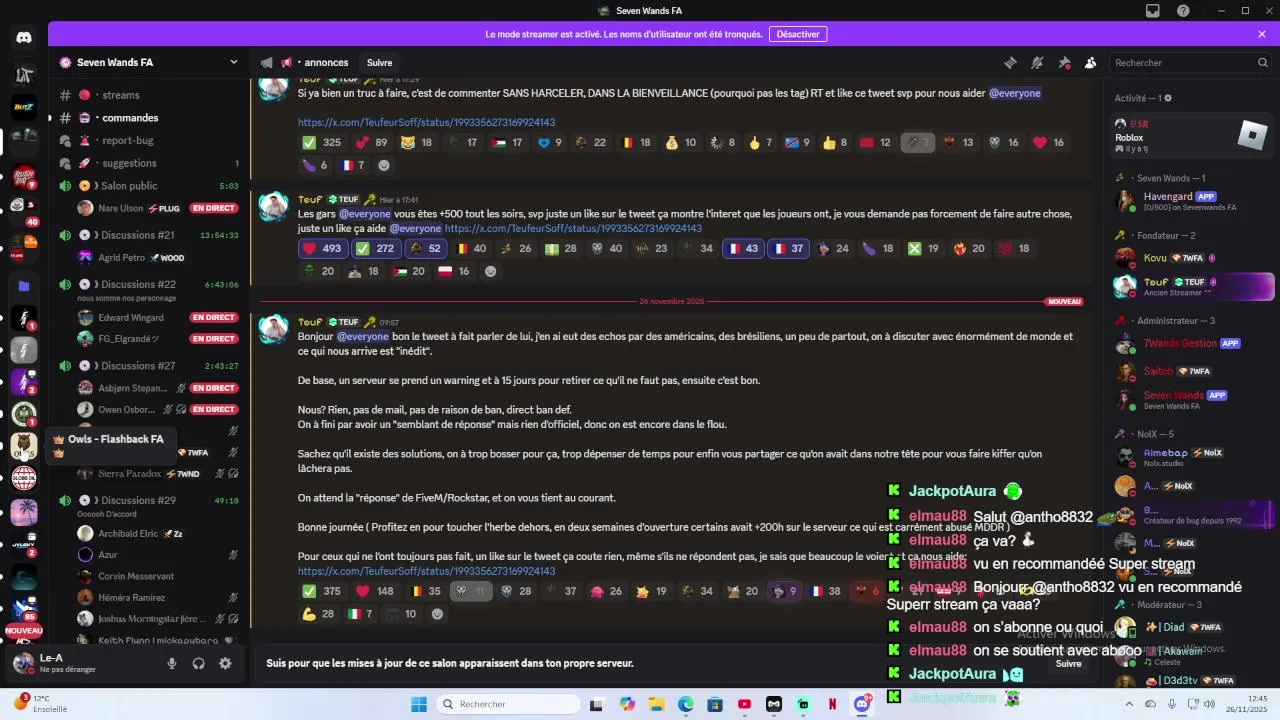This screenshot has width=1280, height=720.
Task: Toggle the green check 375 reaction
Action: pyautogui.click(x=322, y=591)
